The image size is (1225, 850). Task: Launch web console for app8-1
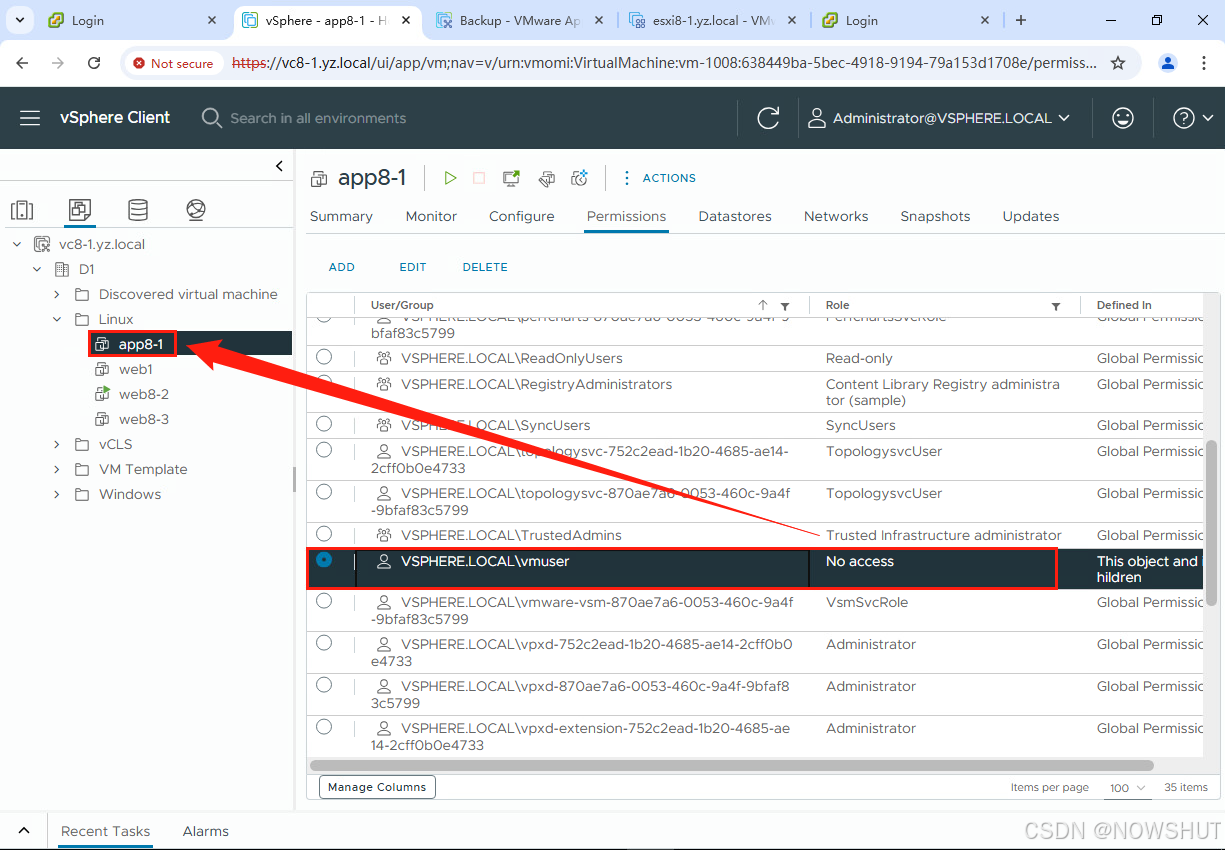[511, 178]
